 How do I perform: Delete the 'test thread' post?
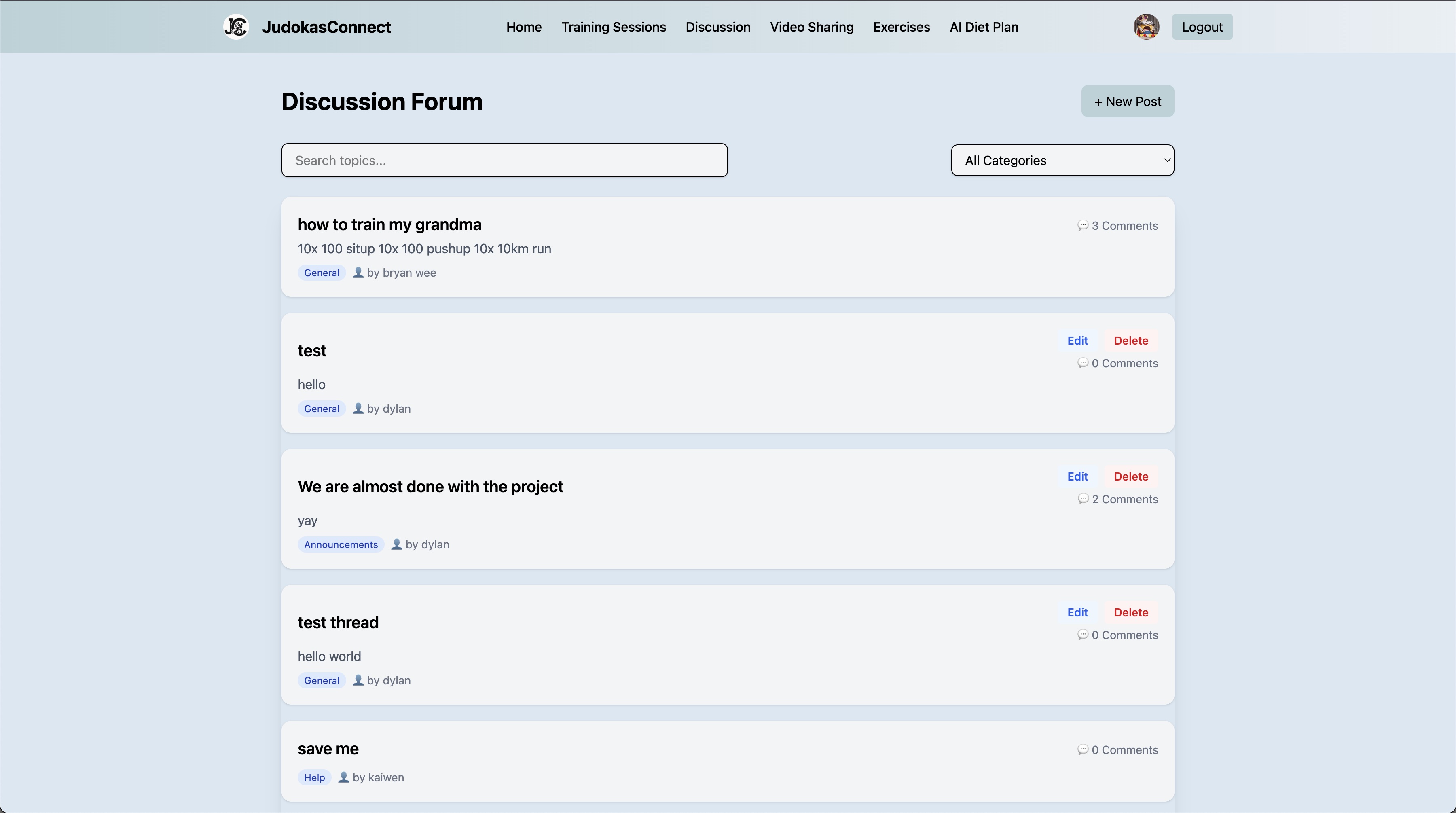(x=1130, y=612)
